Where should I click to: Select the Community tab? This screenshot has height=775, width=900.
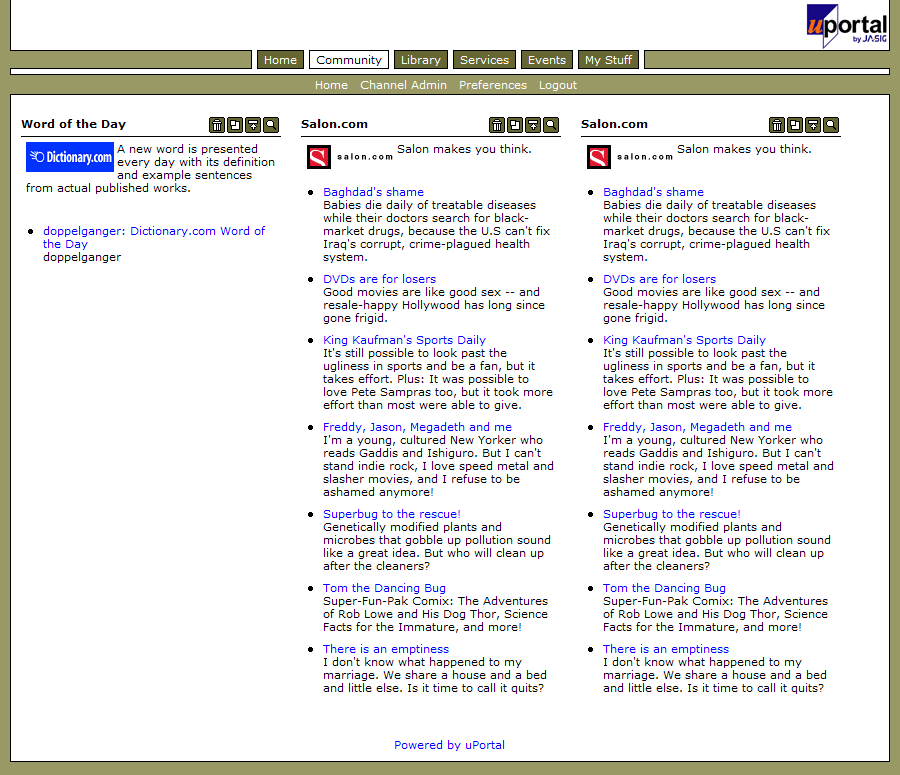pyautogui.click(x=349, y=60)
